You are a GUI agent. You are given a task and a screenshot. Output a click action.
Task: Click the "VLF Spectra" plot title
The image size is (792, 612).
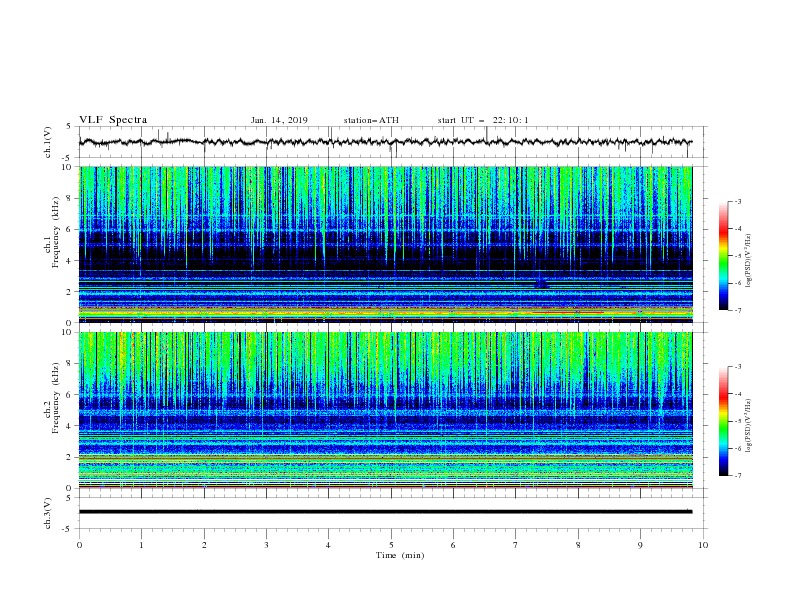(x=113, y=120)
